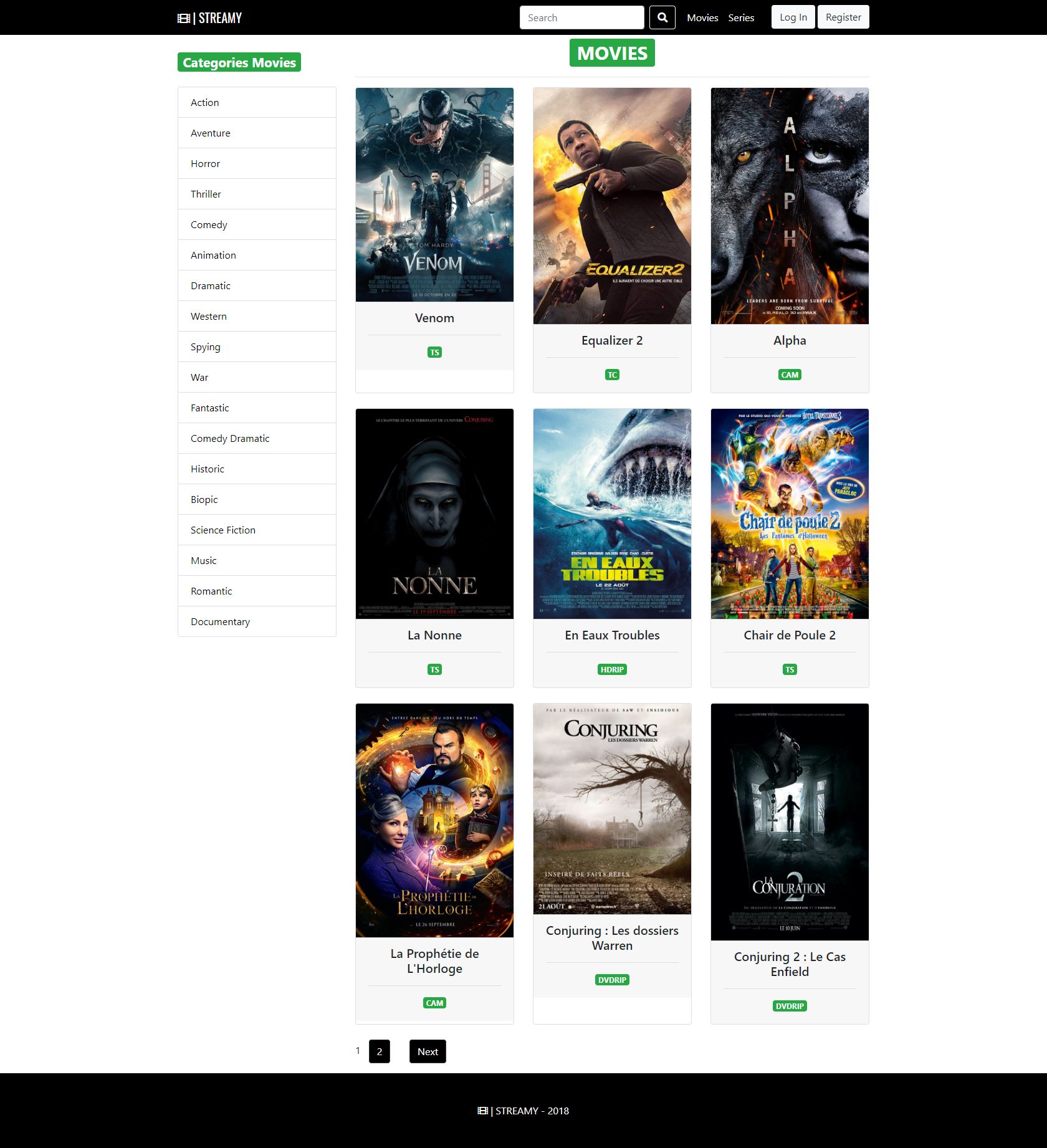
Task: Choose the Dramatic category
Action: 257,285
